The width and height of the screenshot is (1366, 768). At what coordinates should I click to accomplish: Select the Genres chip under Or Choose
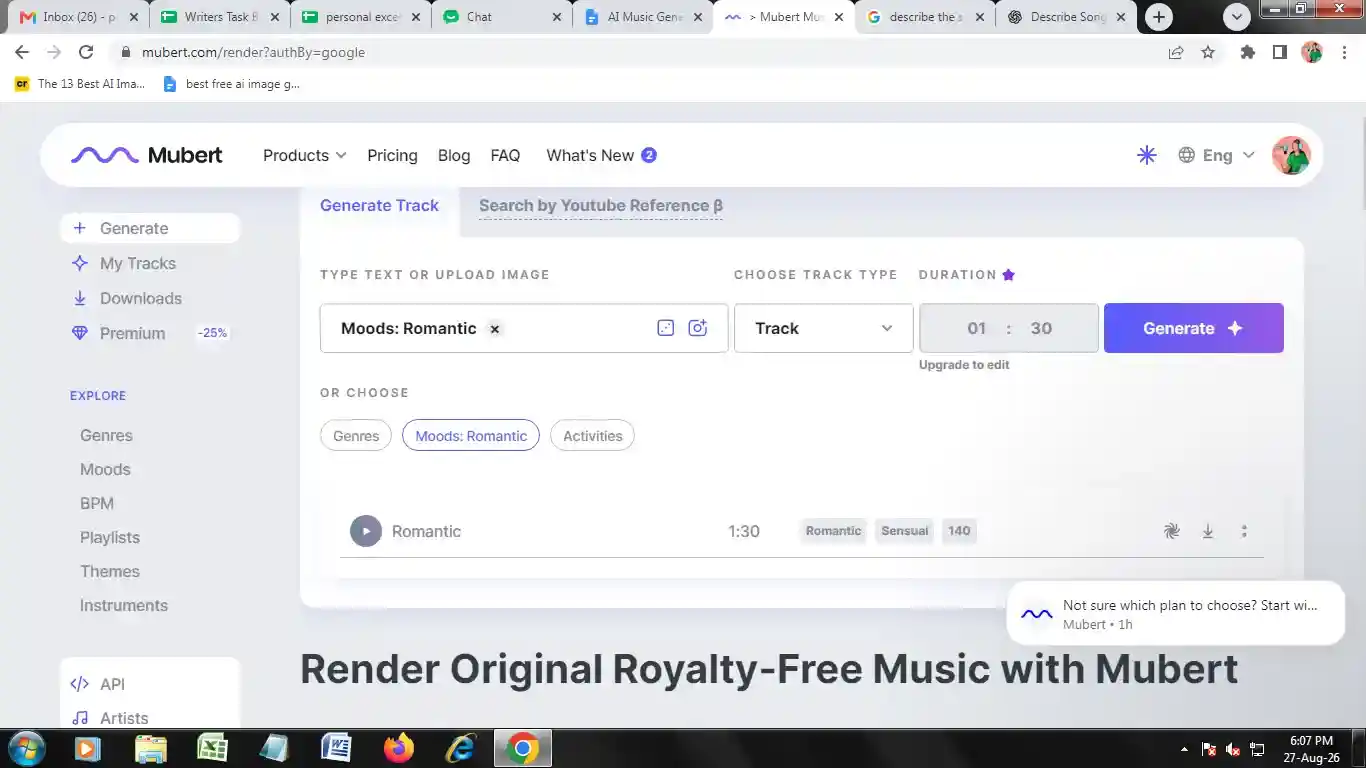[356, 436]
